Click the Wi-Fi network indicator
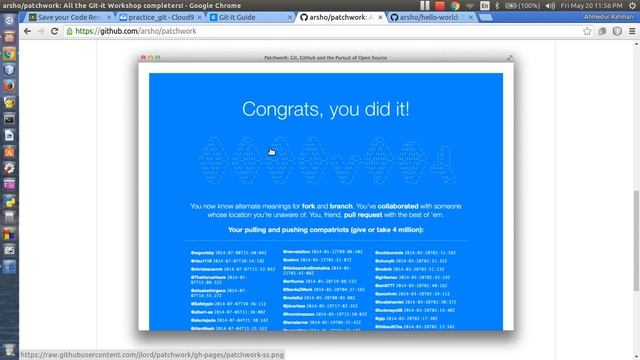This screenshot has width=640, height=360. pos(470,6)
